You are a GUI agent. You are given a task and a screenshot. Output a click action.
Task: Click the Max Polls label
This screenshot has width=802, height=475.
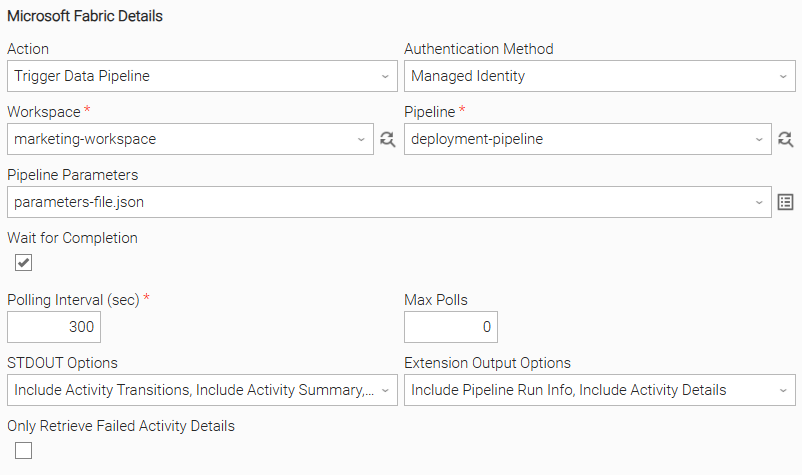436,300
